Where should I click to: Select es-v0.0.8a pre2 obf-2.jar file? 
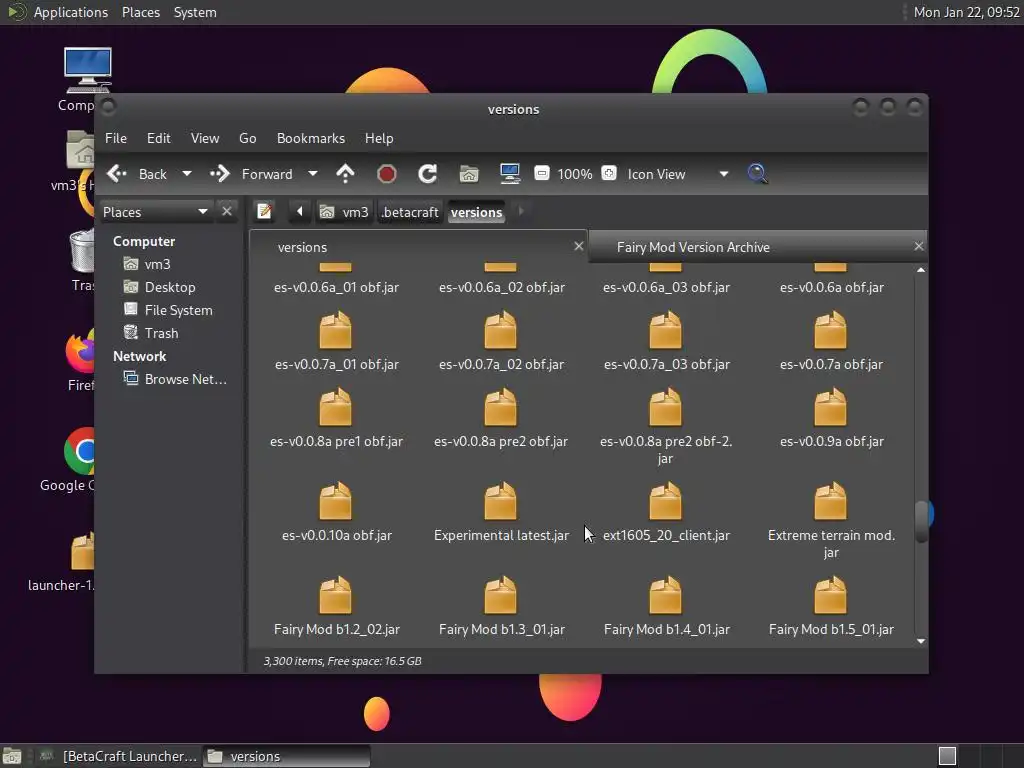666,426
